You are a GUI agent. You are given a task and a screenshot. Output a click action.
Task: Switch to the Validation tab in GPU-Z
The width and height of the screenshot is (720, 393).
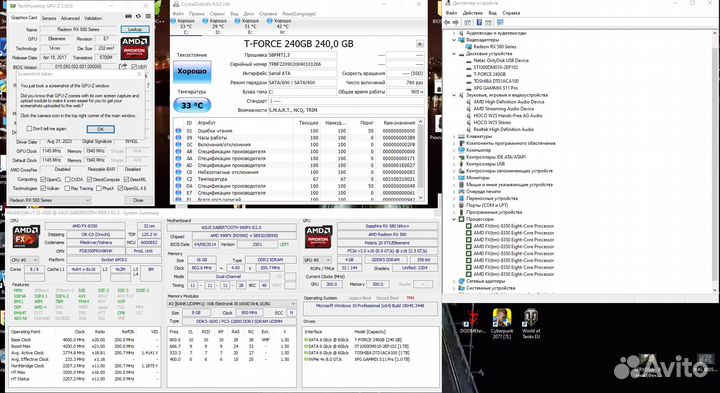coord(93,18)
